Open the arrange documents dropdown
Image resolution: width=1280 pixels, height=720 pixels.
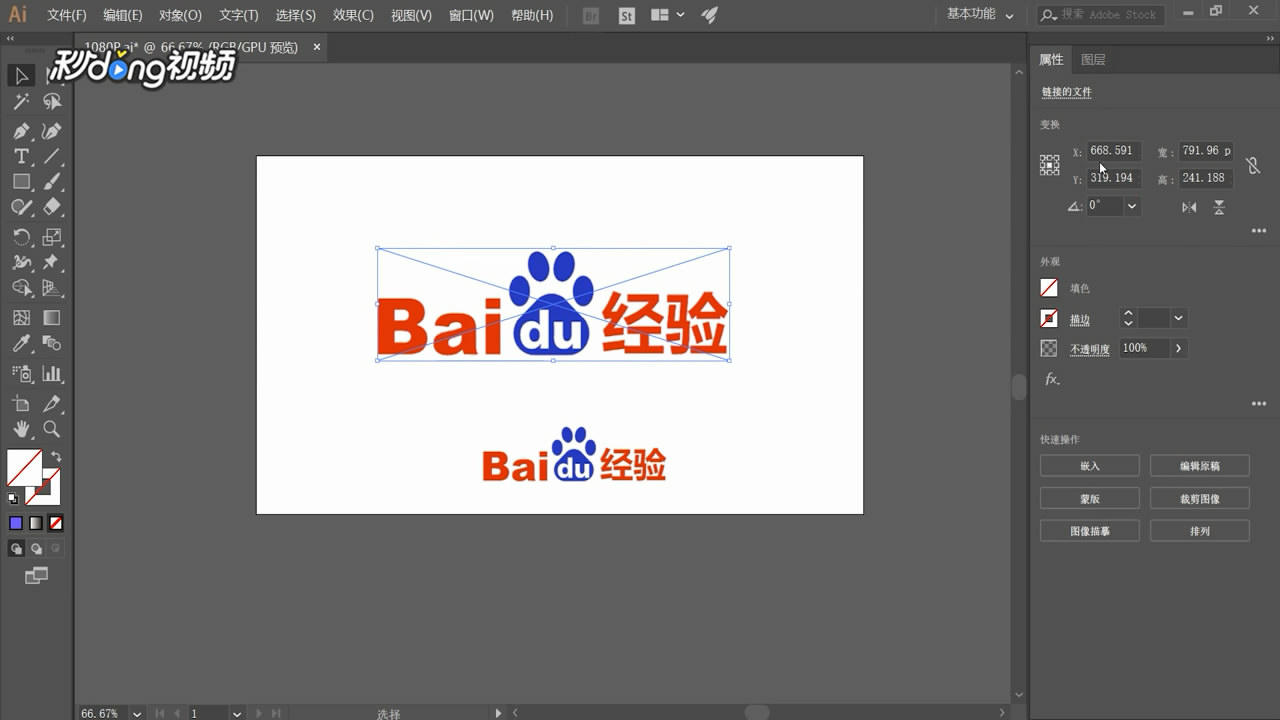[x=667, y=15]
